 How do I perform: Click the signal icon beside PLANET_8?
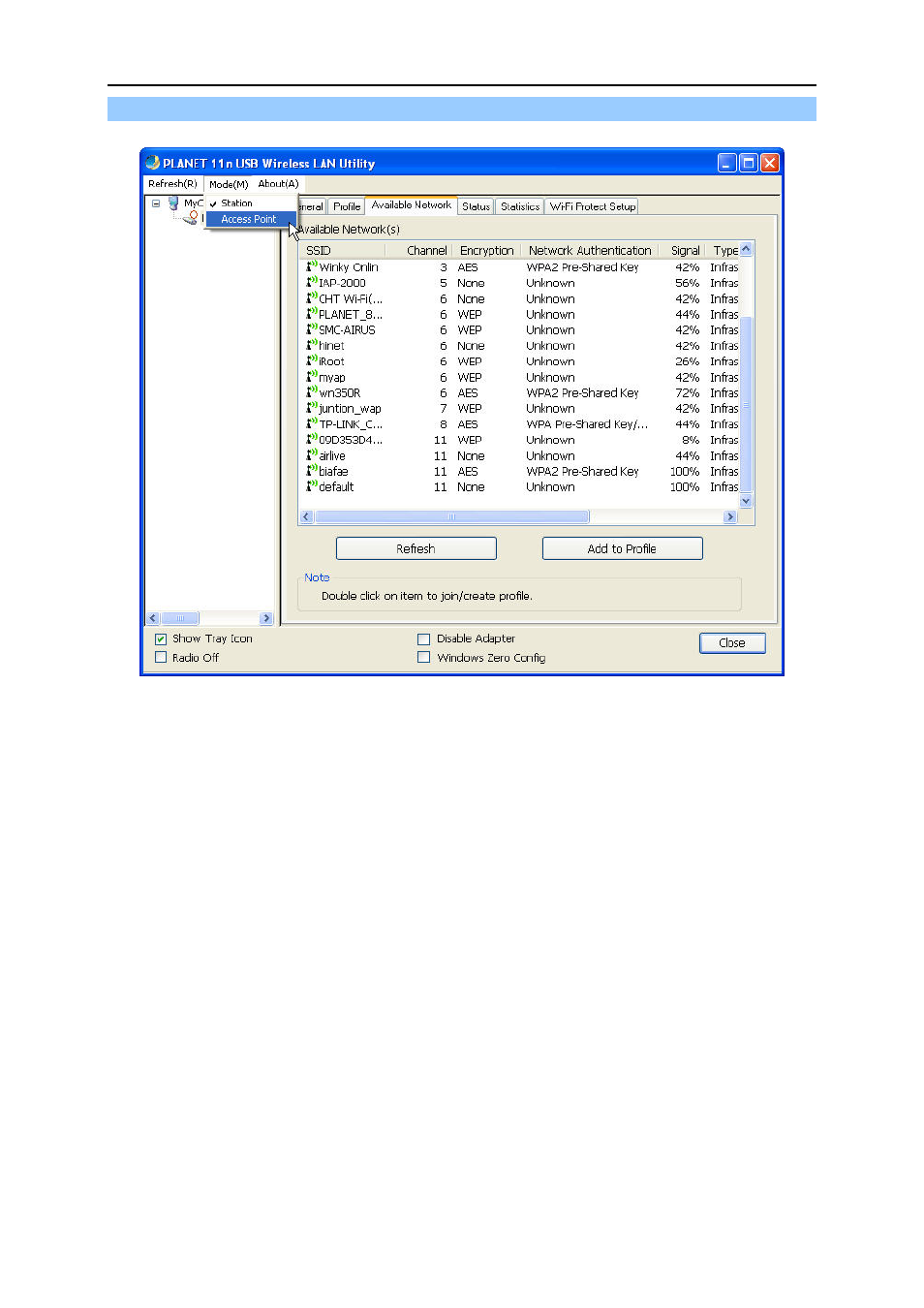click(x=312, y=314)
